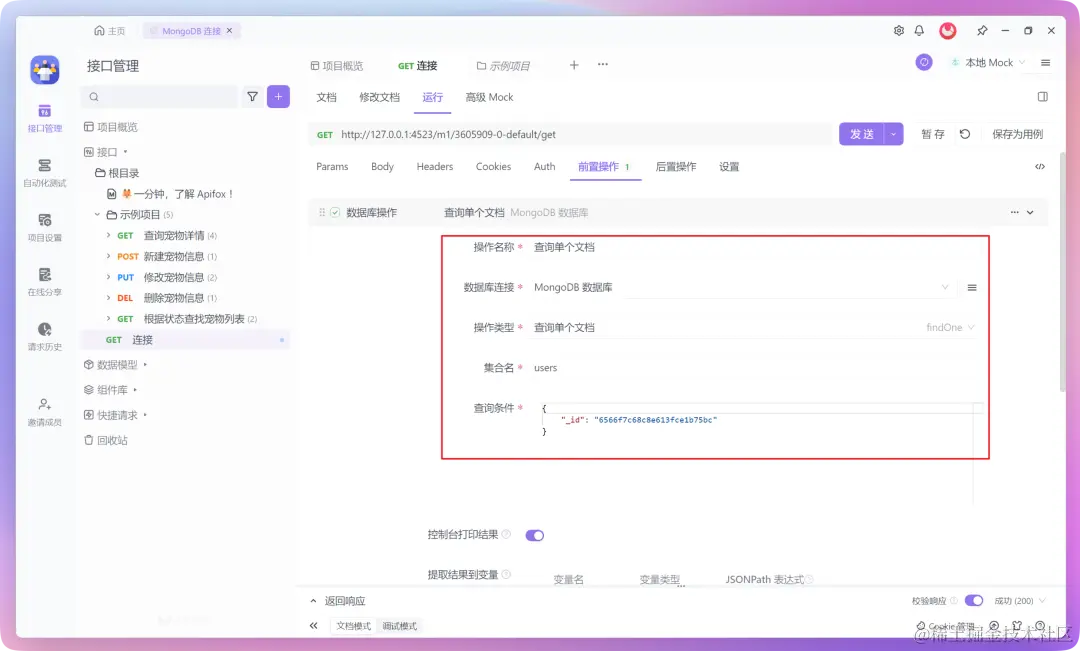Open 项目设置 from the left sidebar
Image resolution: width=1080 pixels, height=651 pixels.
click(42, 228)
